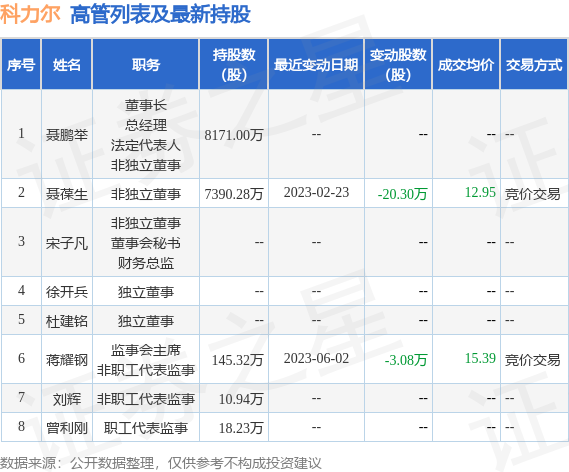Click the date 2023-06-02
Screen dimensions: 569x472
coord(316,358)
